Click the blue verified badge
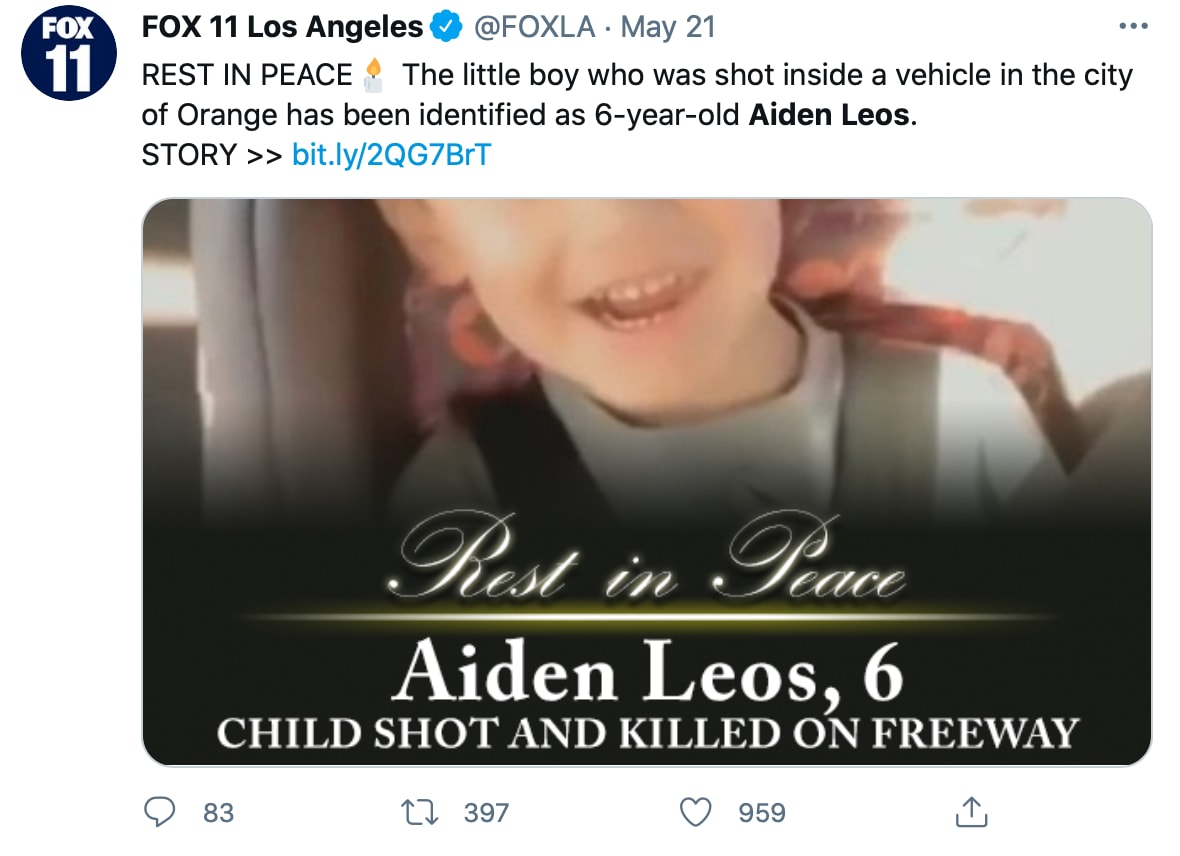 pos(446,28)
